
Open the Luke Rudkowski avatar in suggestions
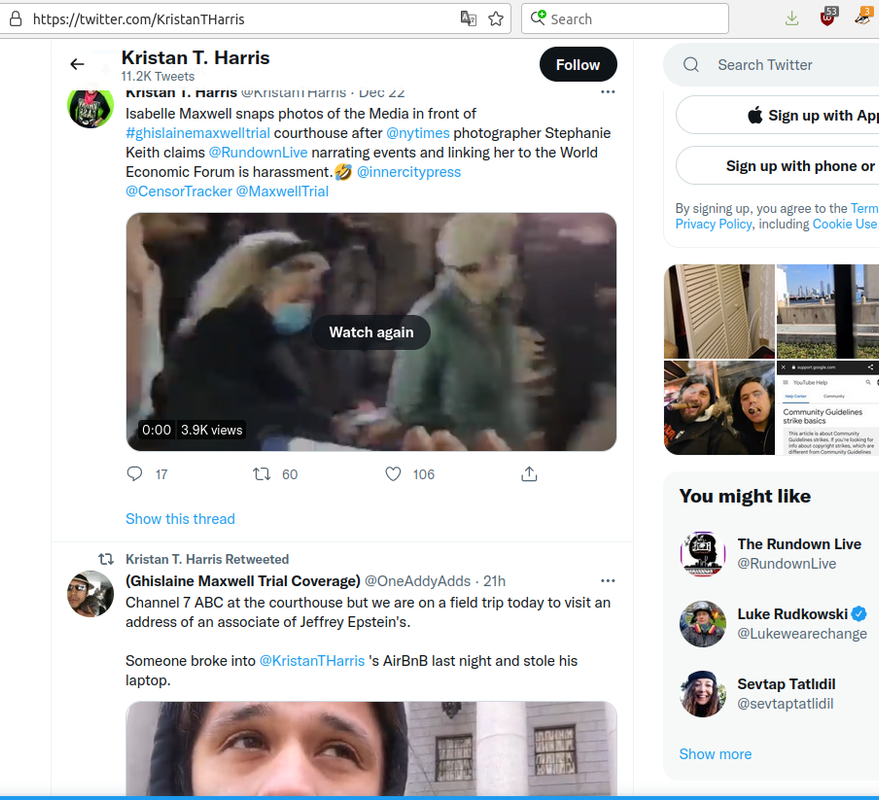point(702,624)
